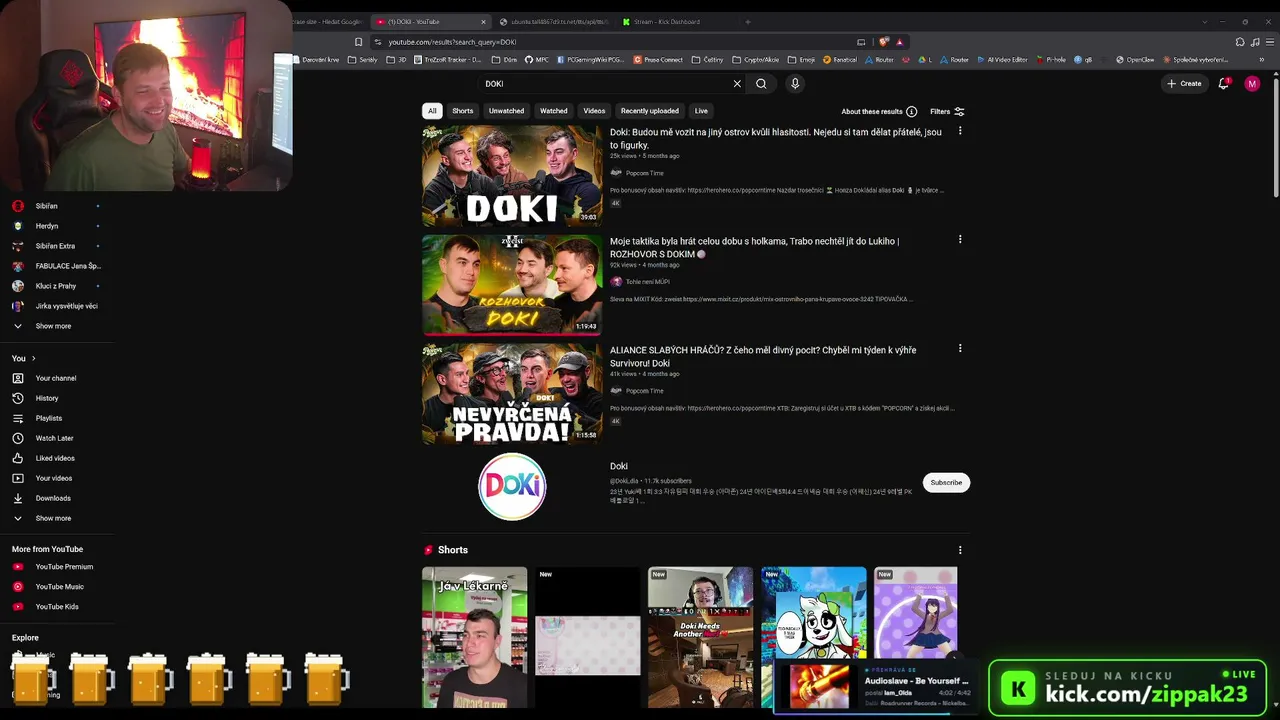Select the Shorts filter chip
This screenshot has height=720, width=1280.
coord(463,111)
